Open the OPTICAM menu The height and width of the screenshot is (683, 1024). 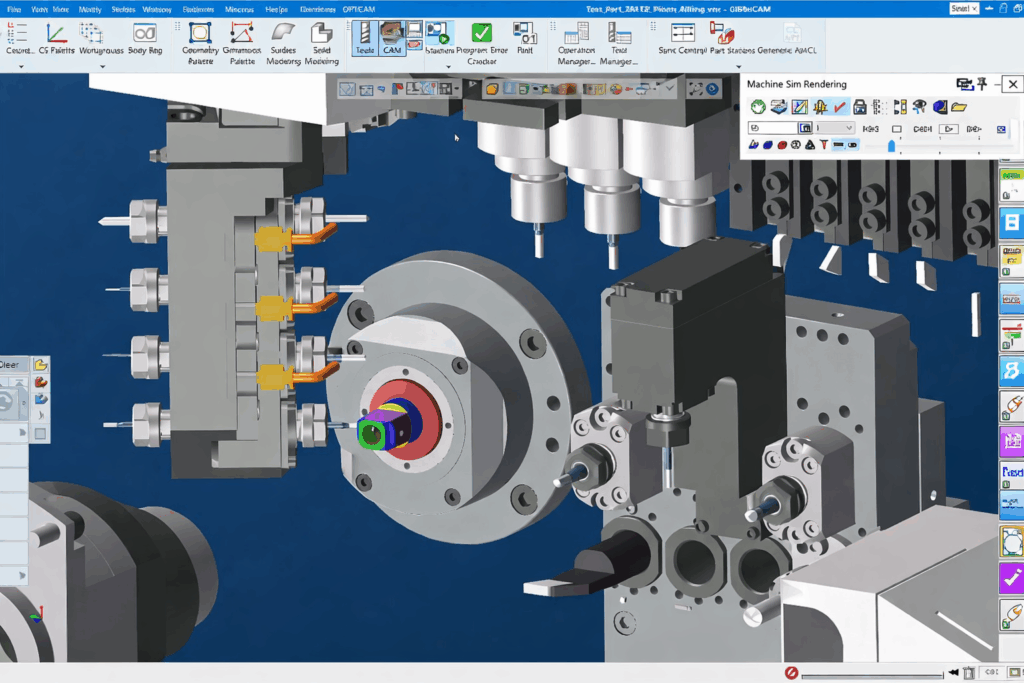point(360,8)
